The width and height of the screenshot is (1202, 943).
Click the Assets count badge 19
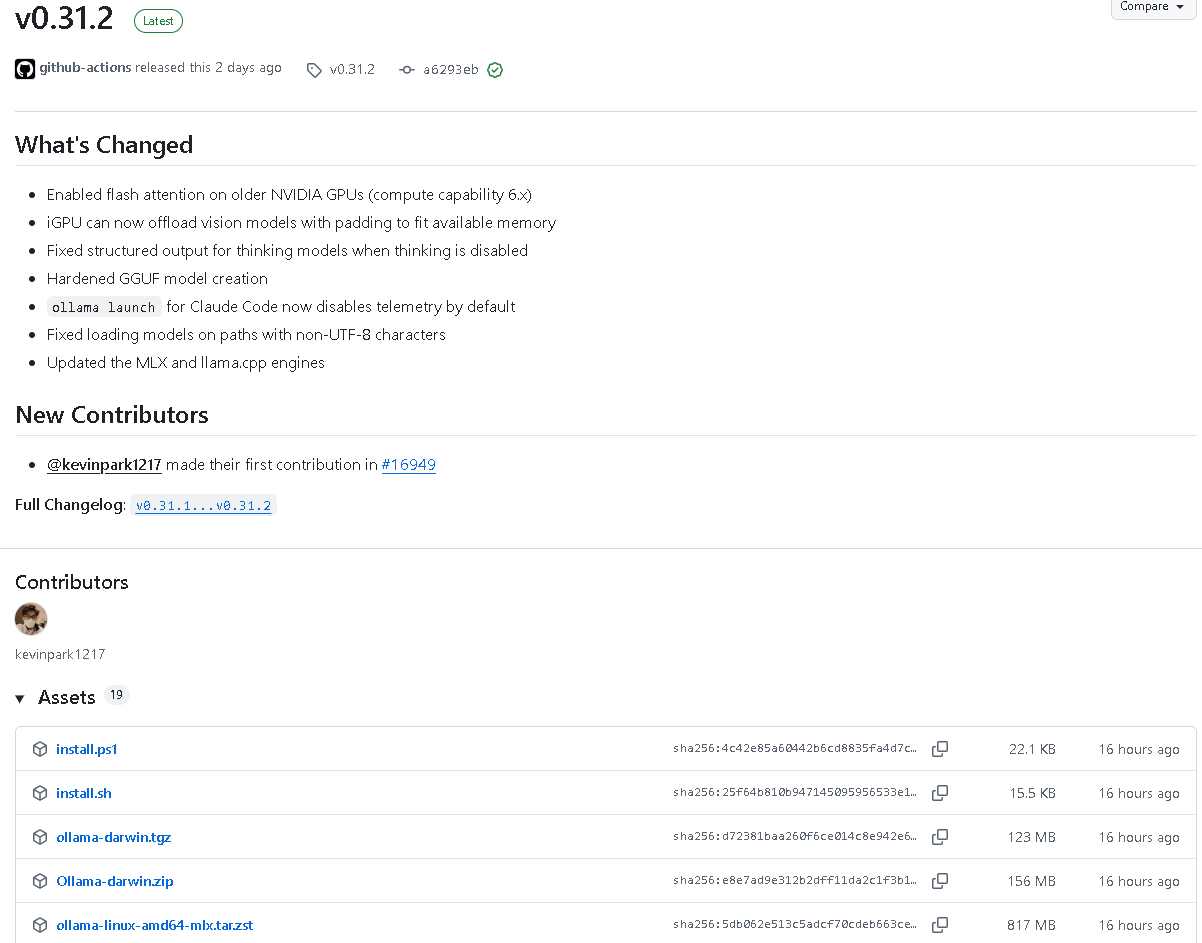(x=117, y=695)
